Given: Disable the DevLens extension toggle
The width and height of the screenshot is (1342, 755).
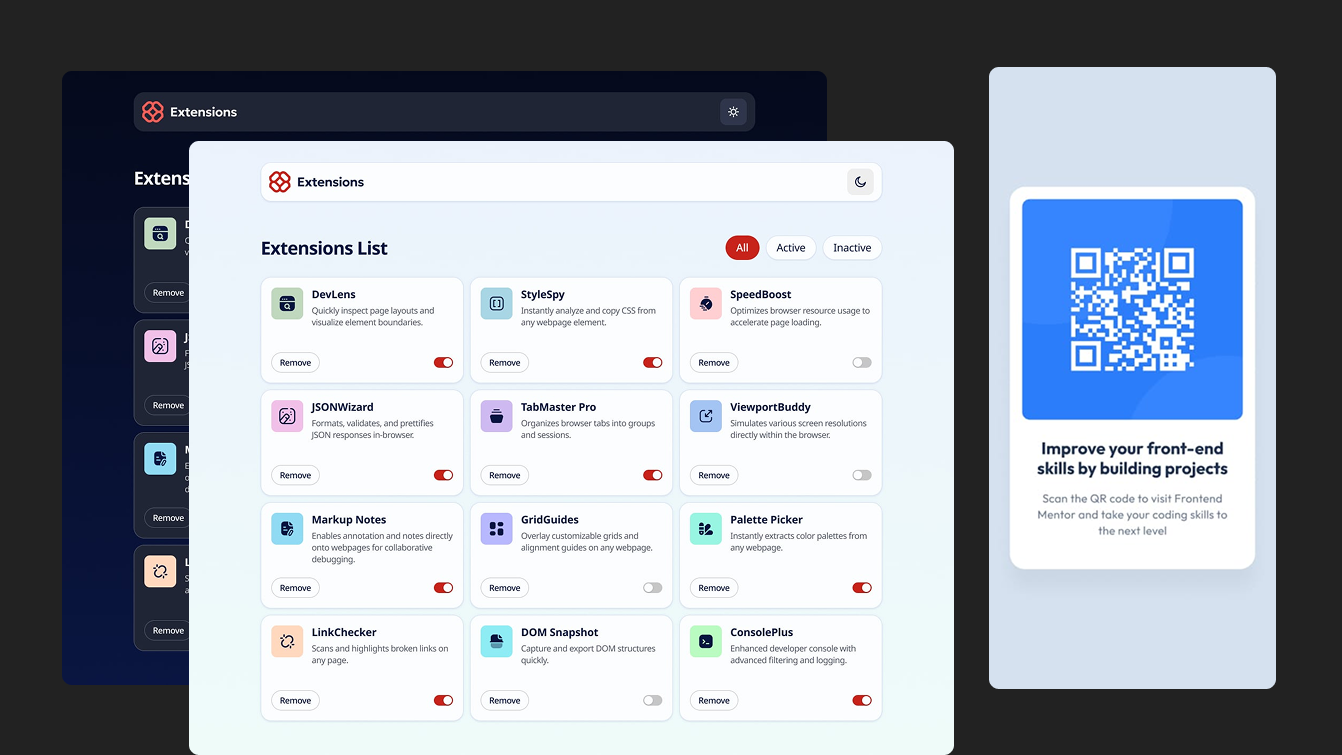Looking at the screenshot, I should [443, 363].
